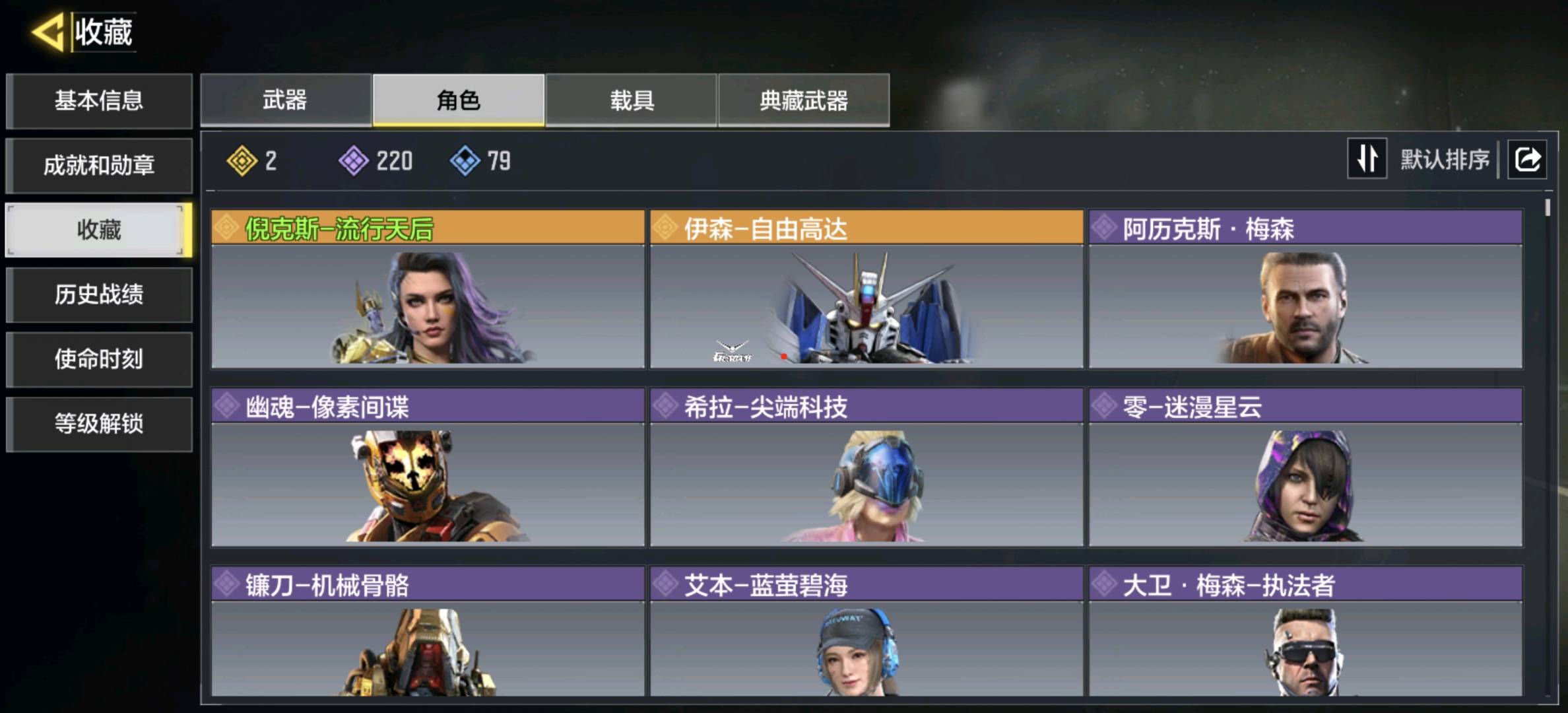Click the purple epic rarity icon showing 220

pos(354,160)
